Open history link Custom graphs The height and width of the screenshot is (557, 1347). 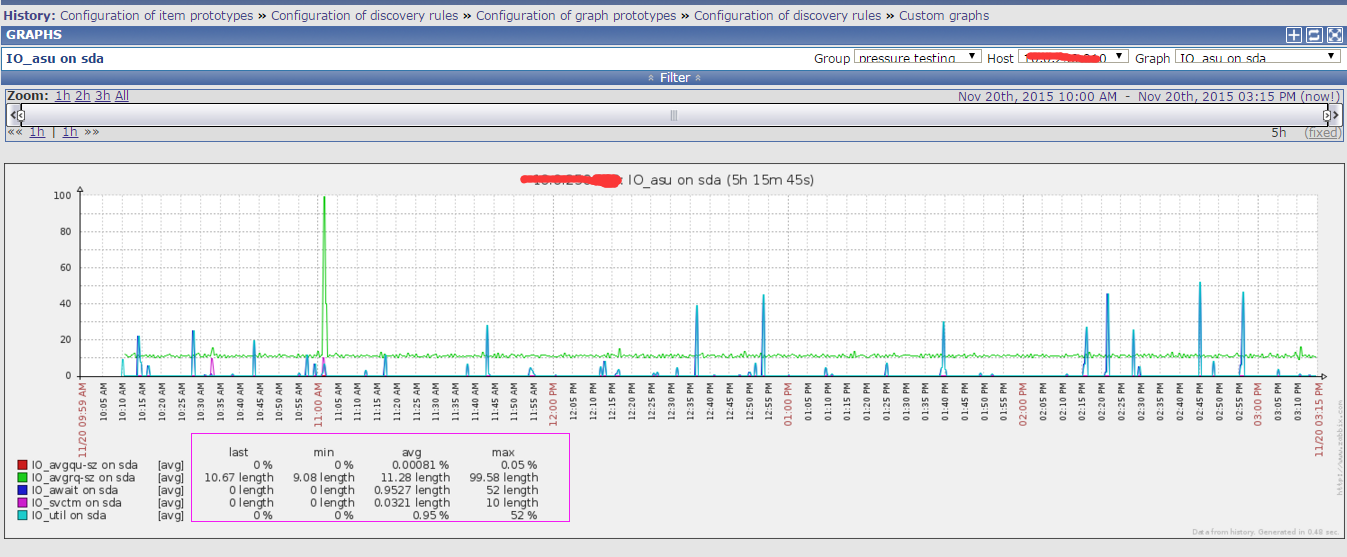pos(944,16)
